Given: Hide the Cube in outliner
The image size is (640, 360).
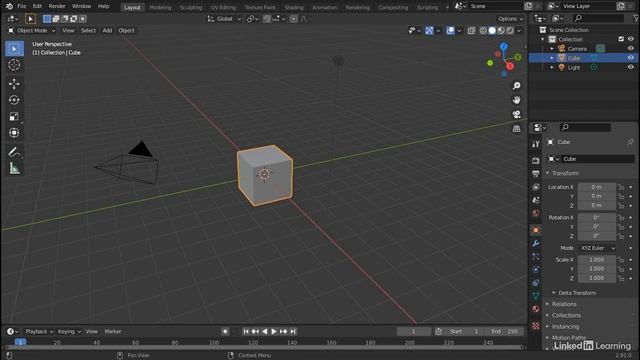Looking at the screenshot, I should click(x=631, y=58).
